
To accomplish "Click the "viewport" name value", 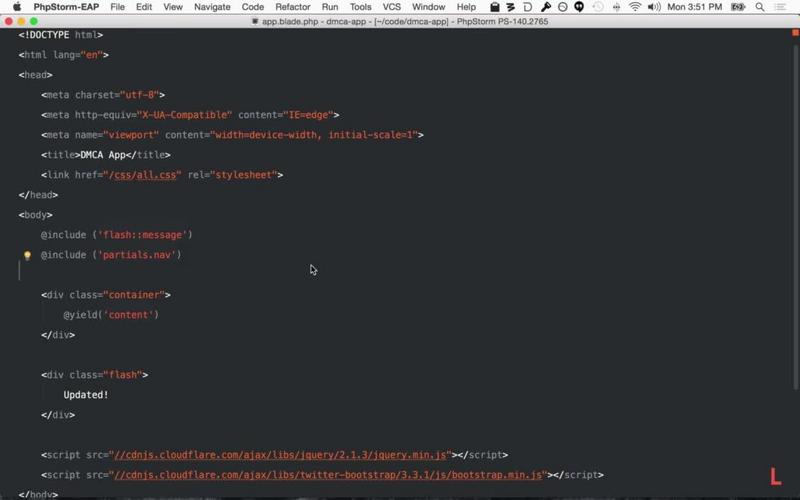I will [x=131, y=135].
